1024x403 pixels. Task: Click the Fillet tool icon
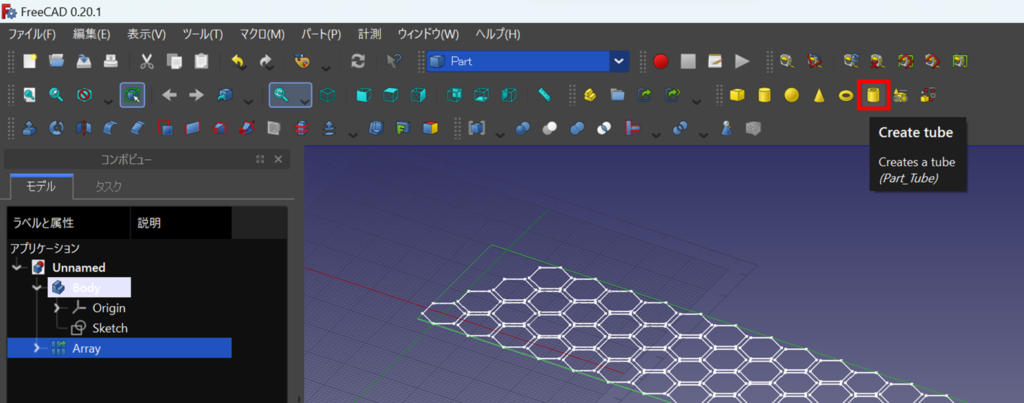coord(110,129)
